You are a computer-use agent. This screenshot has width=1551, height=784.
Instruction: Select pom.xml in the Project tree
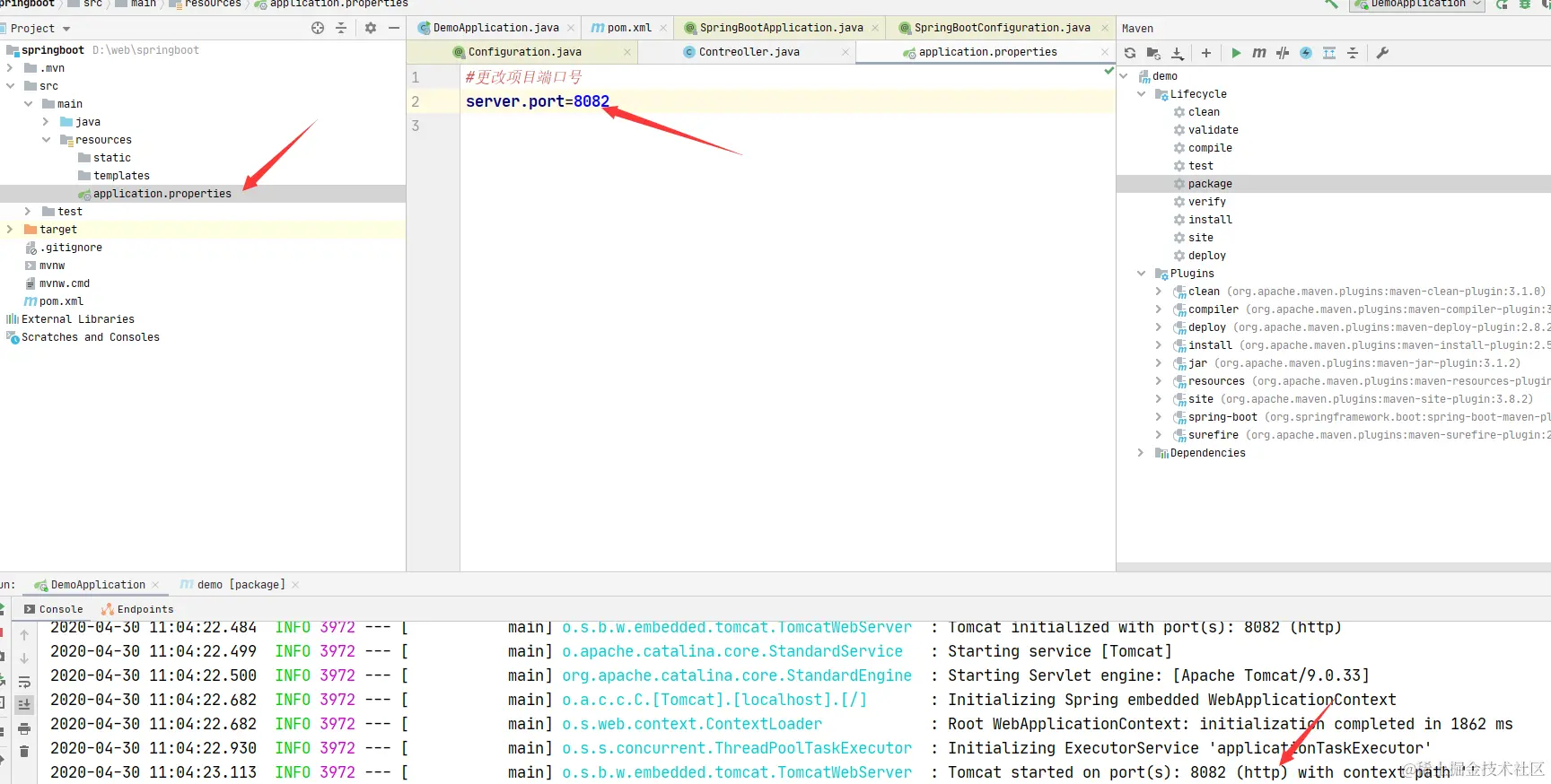61,301
